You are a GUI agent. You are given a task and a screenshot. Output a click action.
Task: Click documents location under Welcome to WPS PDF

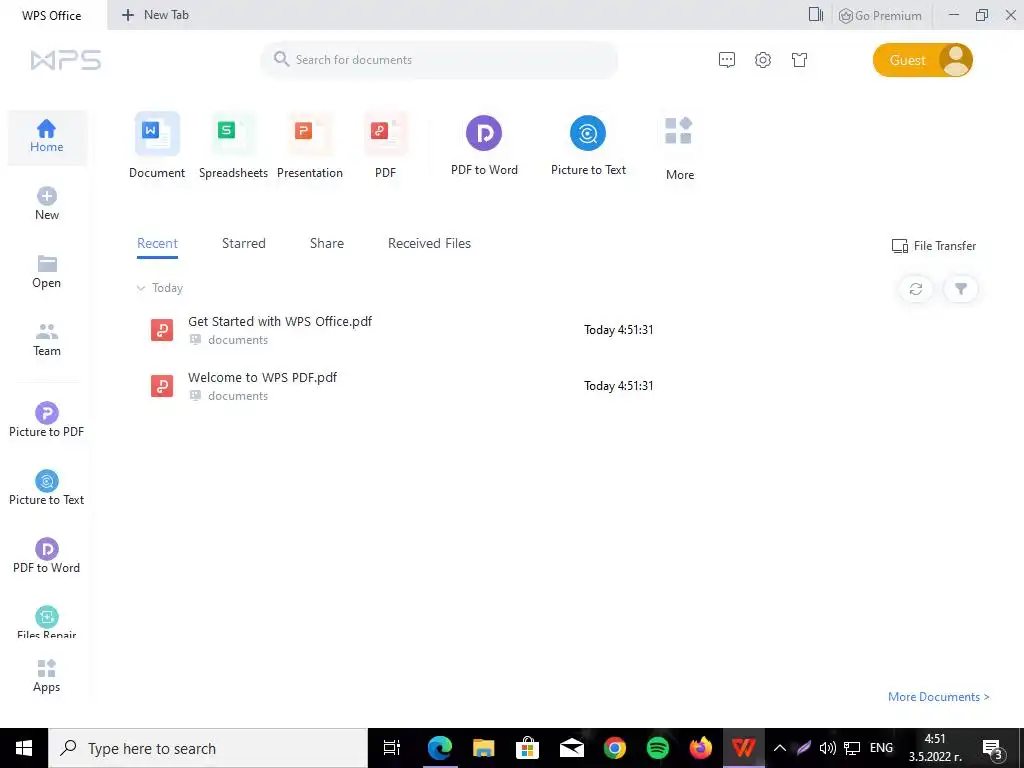pos(238,396)
